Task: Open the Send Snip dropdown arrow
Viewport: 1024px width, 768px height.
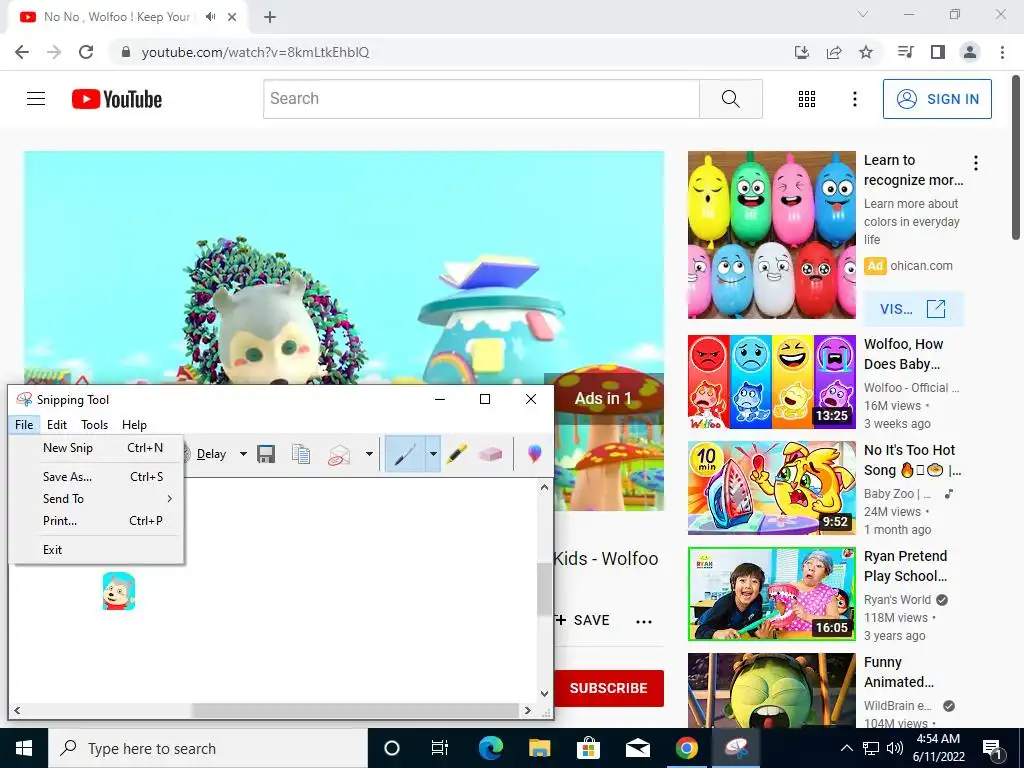Action: pyautogui.click(x=369, y=454)
